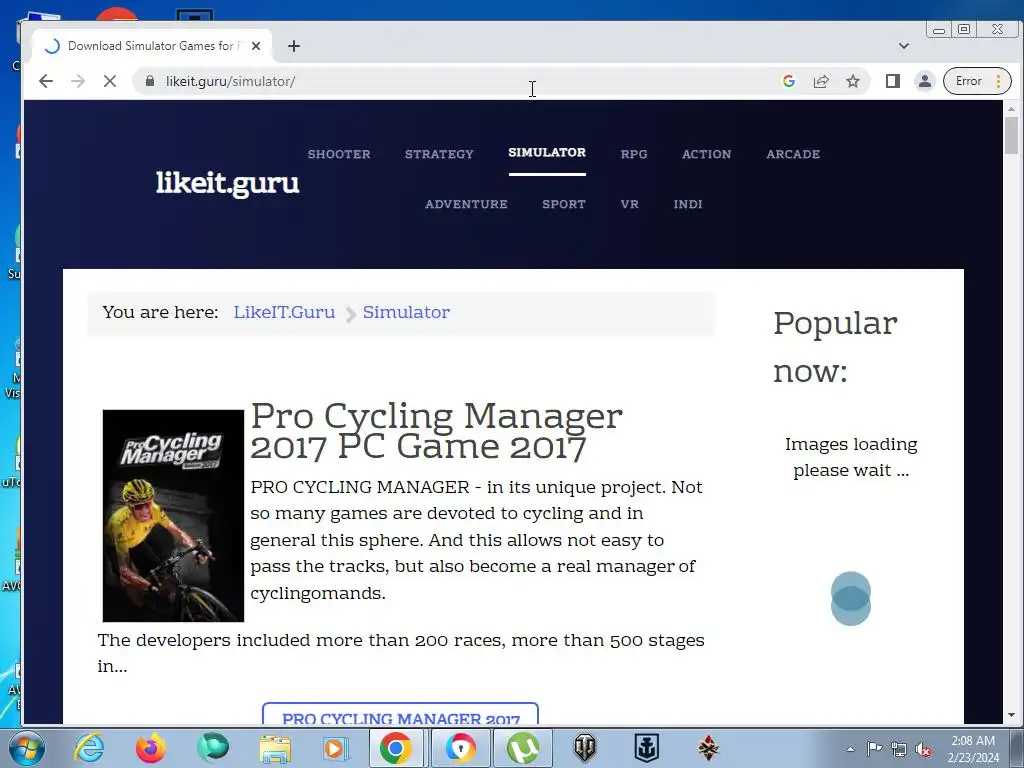Click the Pro Cycling Manager cover image

173,516
